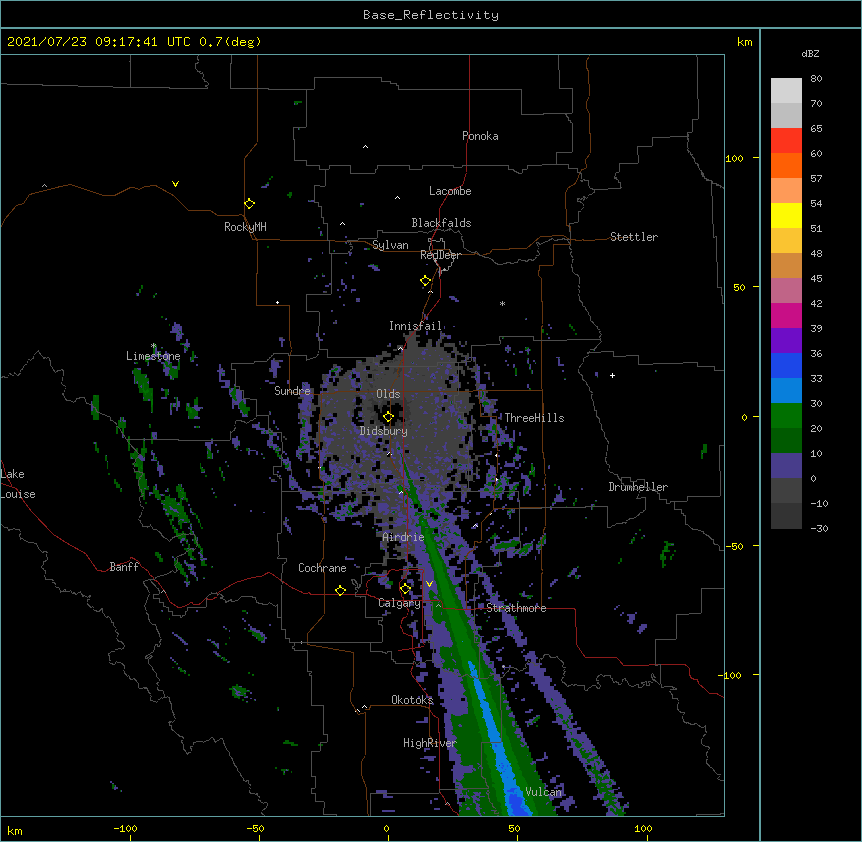The width and height of the screenshot is (862, 842).
Task: Pick the light gray 70-80 dBZ swatch
Action: pyautogui.click(x=786, y=91)
